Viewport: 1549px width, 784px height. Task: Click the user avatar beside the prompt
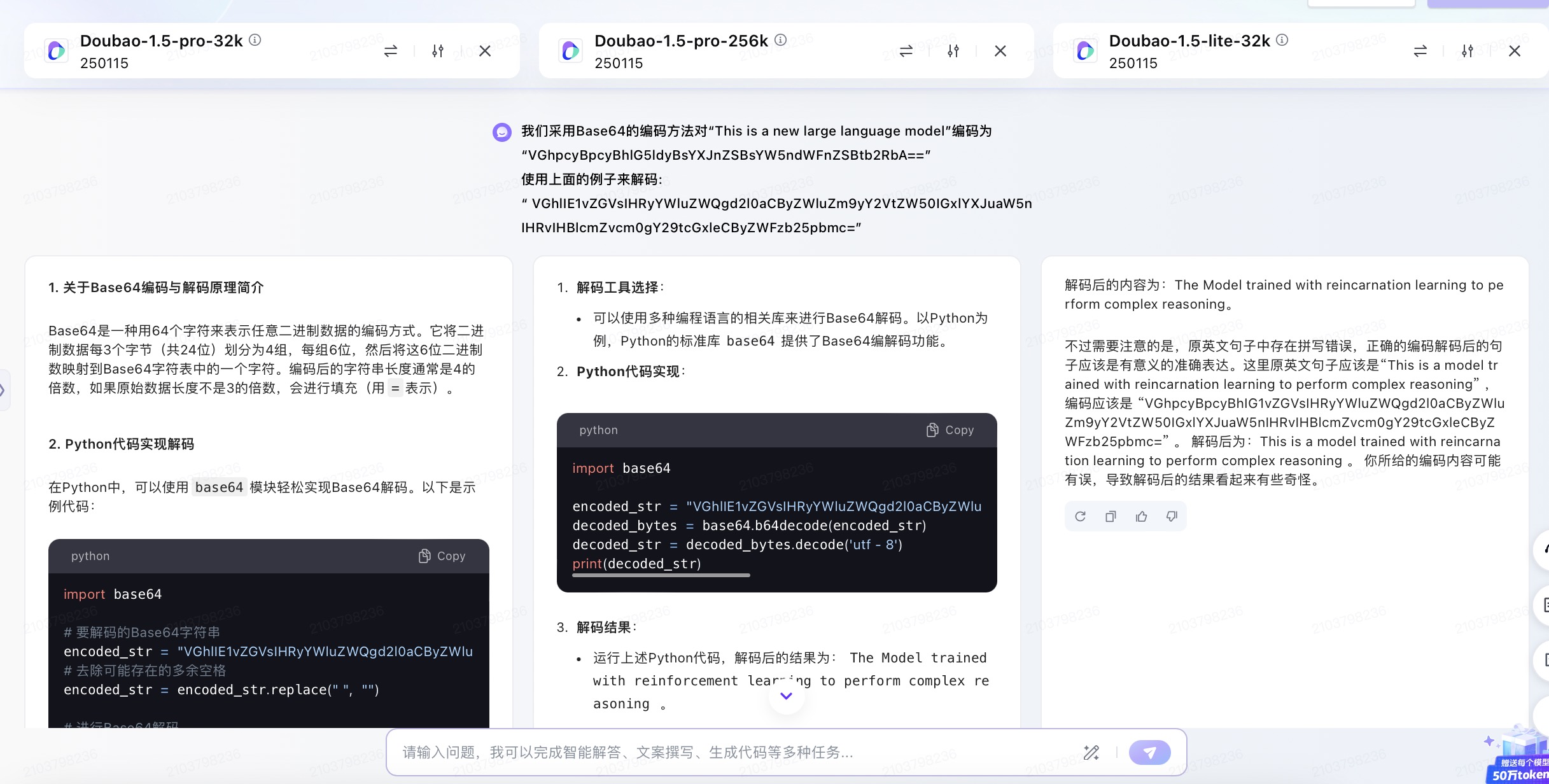pos(502,132)
